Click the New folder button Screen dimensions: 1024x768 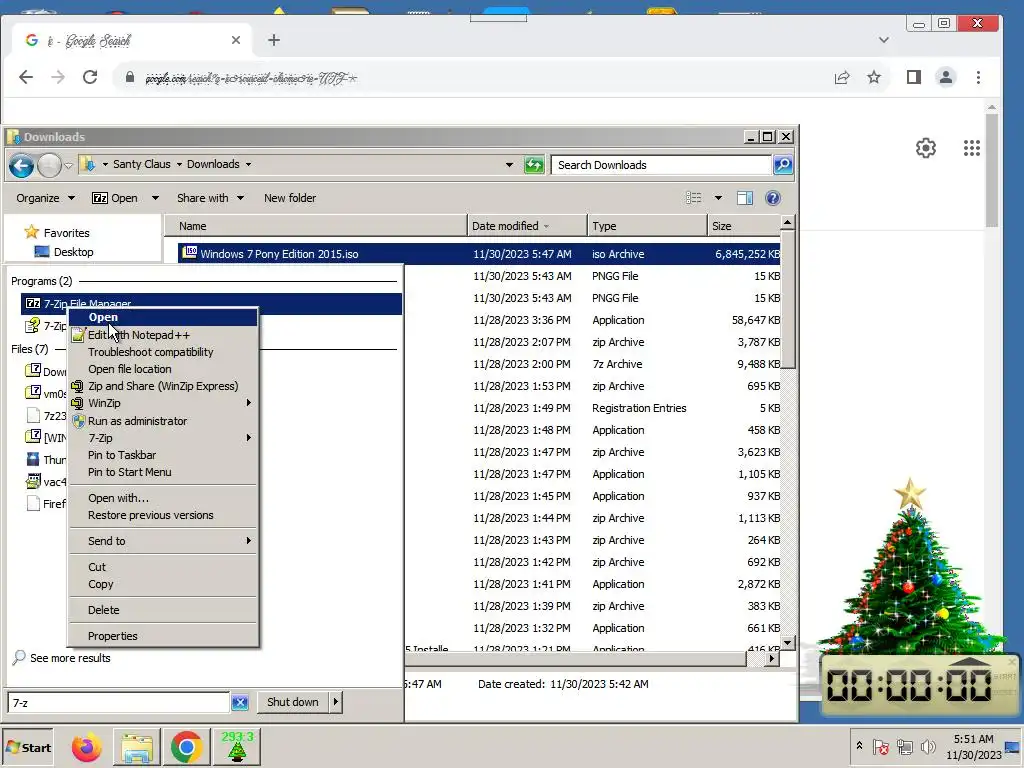(x=290, y=198)
